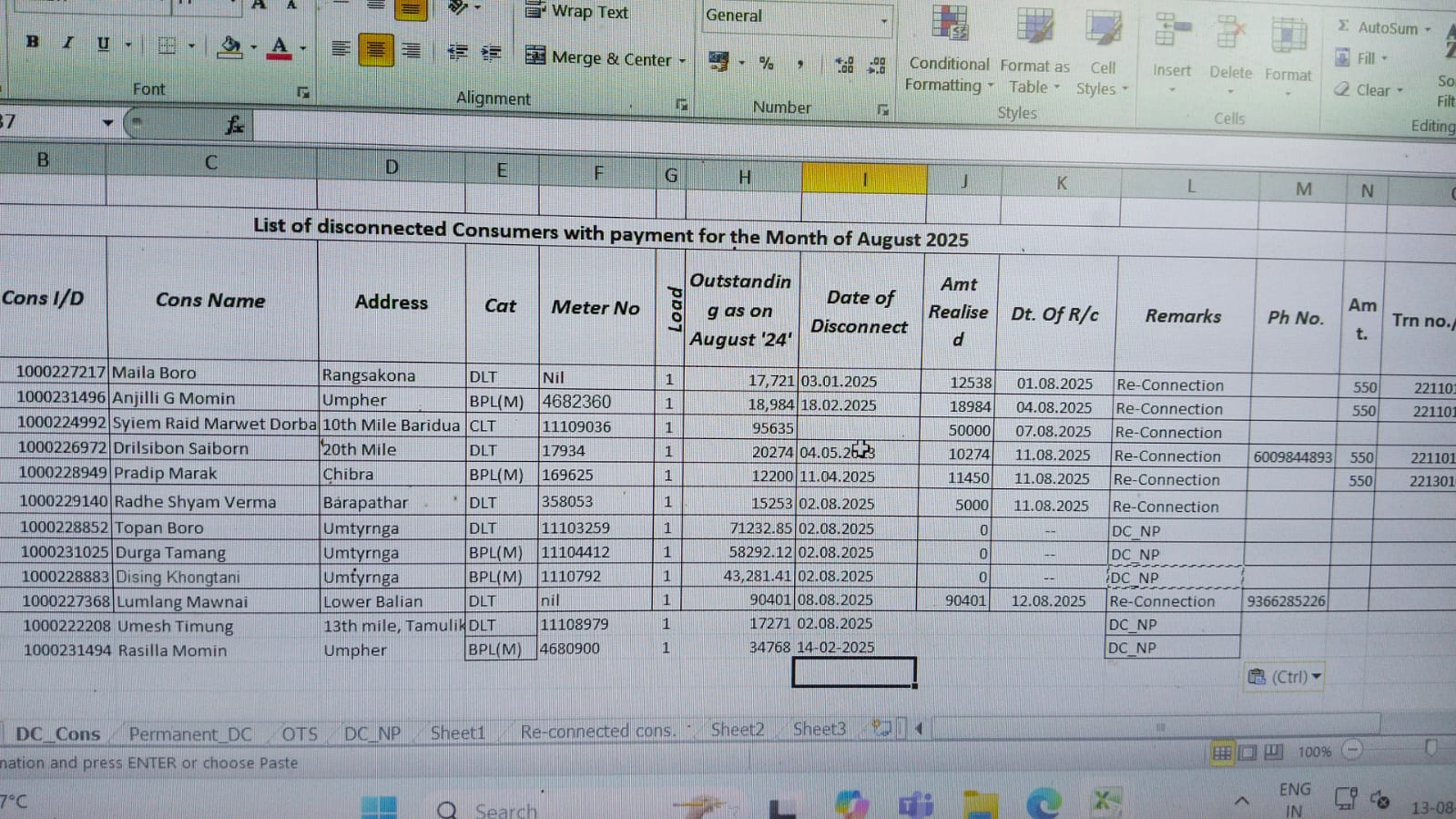This screenshot has width=1456, height=819.
Task: Click the Insert Worksheet icon
Action: [x=881, y=728]
